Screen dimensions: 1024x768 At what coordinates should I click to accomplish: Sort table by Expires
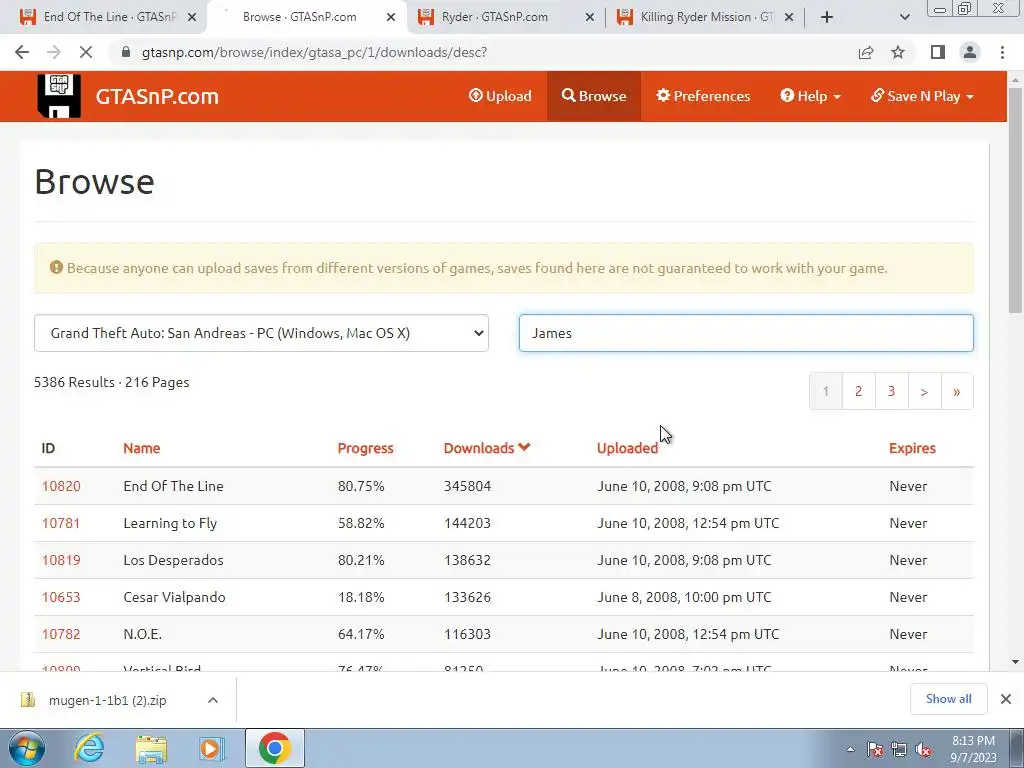(x=912, y=448)
